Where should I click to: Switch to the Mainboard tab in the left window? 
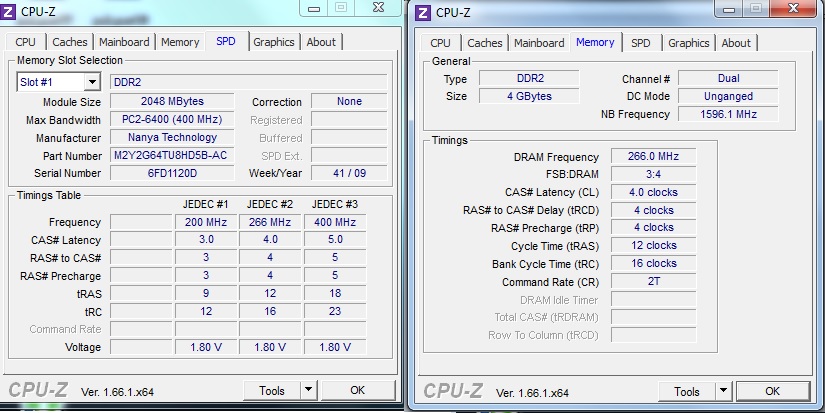[x=124, y=42]
